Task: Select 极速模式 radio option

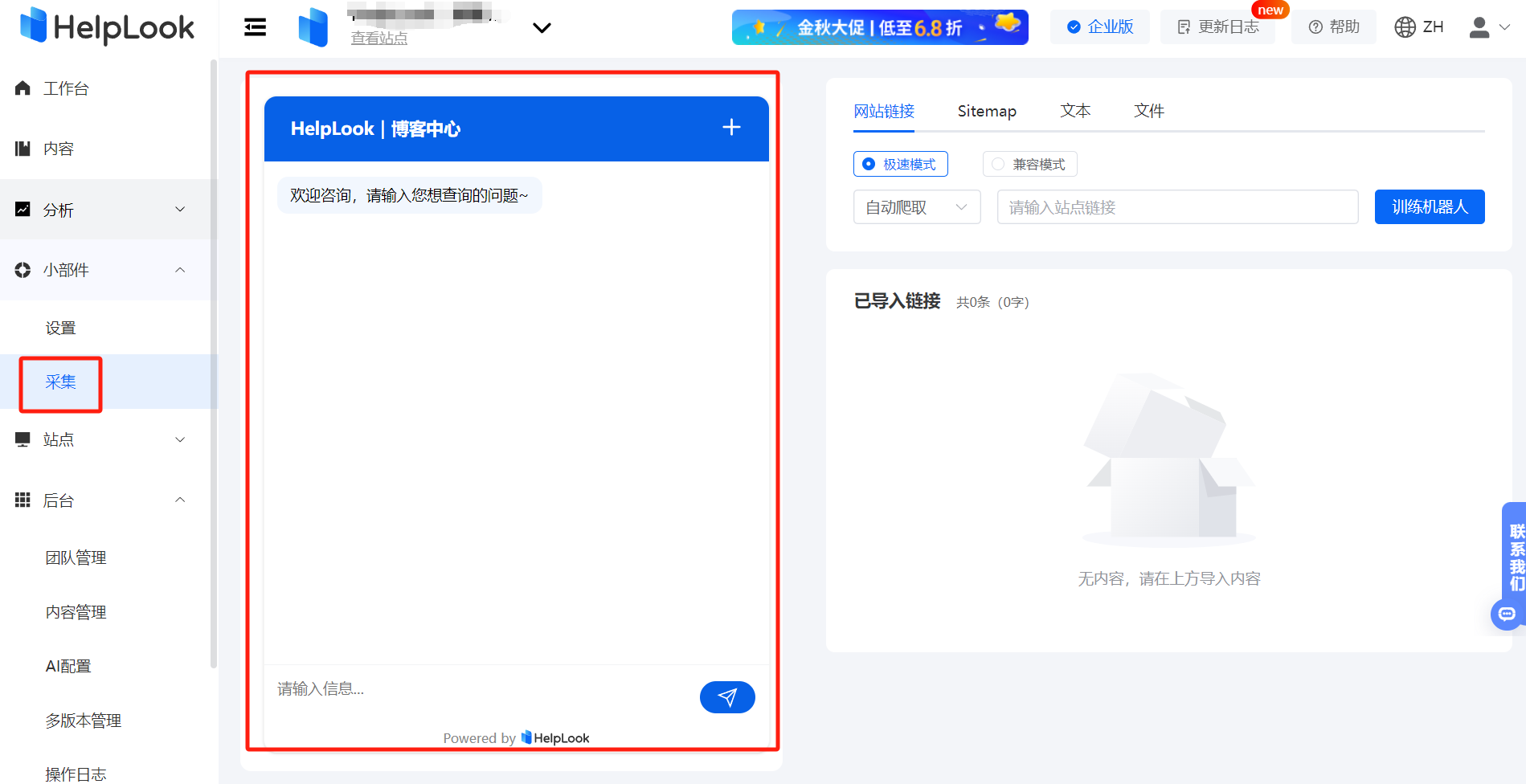Action: pyautogui.click(x=900, y=164)
